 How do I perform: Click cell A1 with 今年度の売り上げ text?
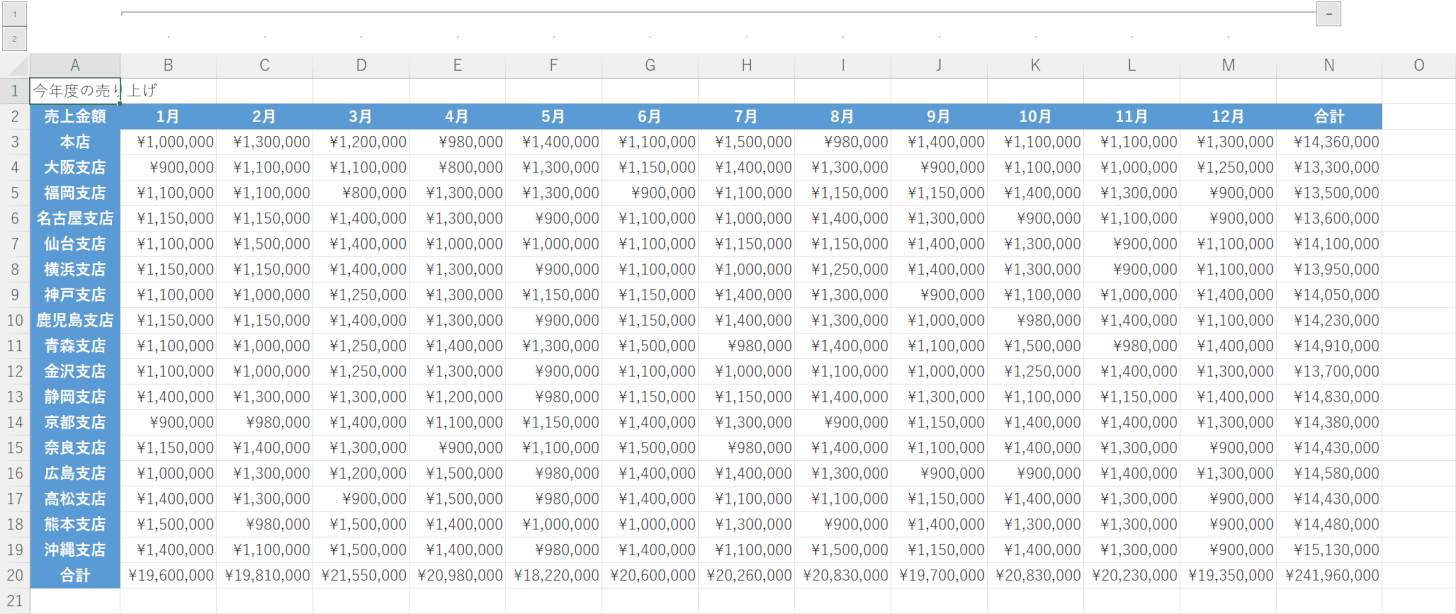pyautogui.click(x=75, y=91)
